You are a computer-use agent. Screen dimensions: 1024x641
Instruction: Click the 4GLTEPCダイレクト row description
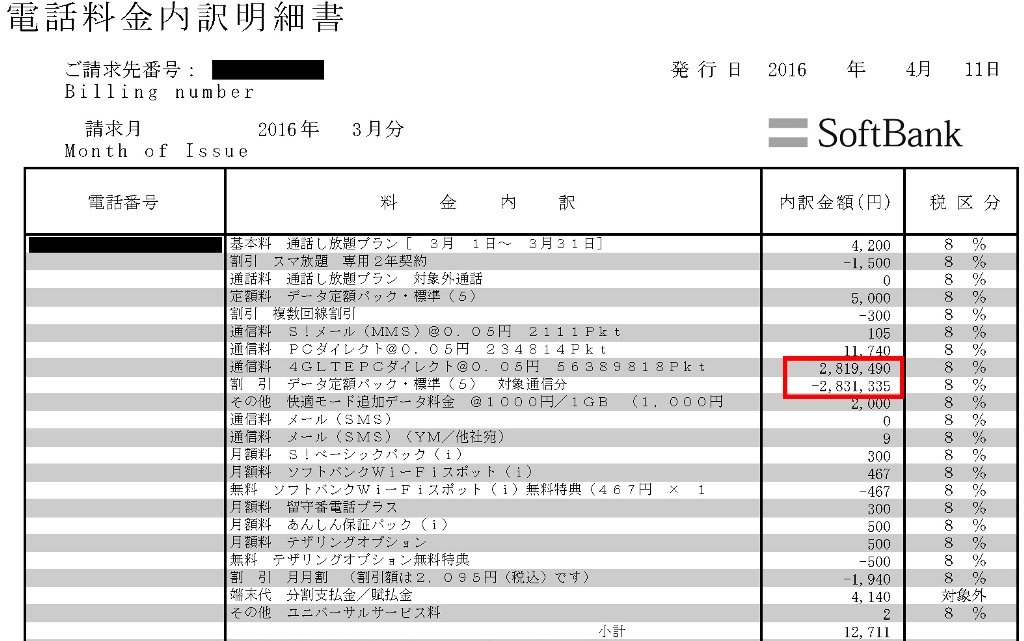coord(468,367)
